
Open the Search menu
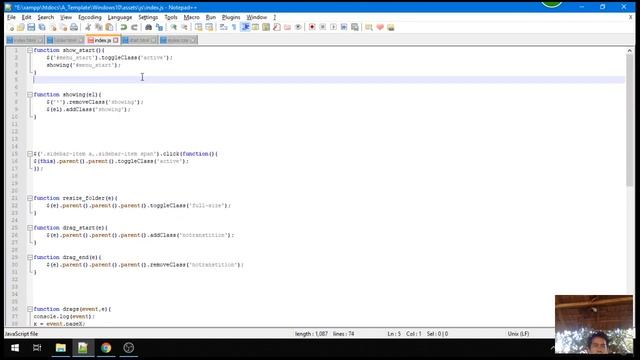click(45, 17)
